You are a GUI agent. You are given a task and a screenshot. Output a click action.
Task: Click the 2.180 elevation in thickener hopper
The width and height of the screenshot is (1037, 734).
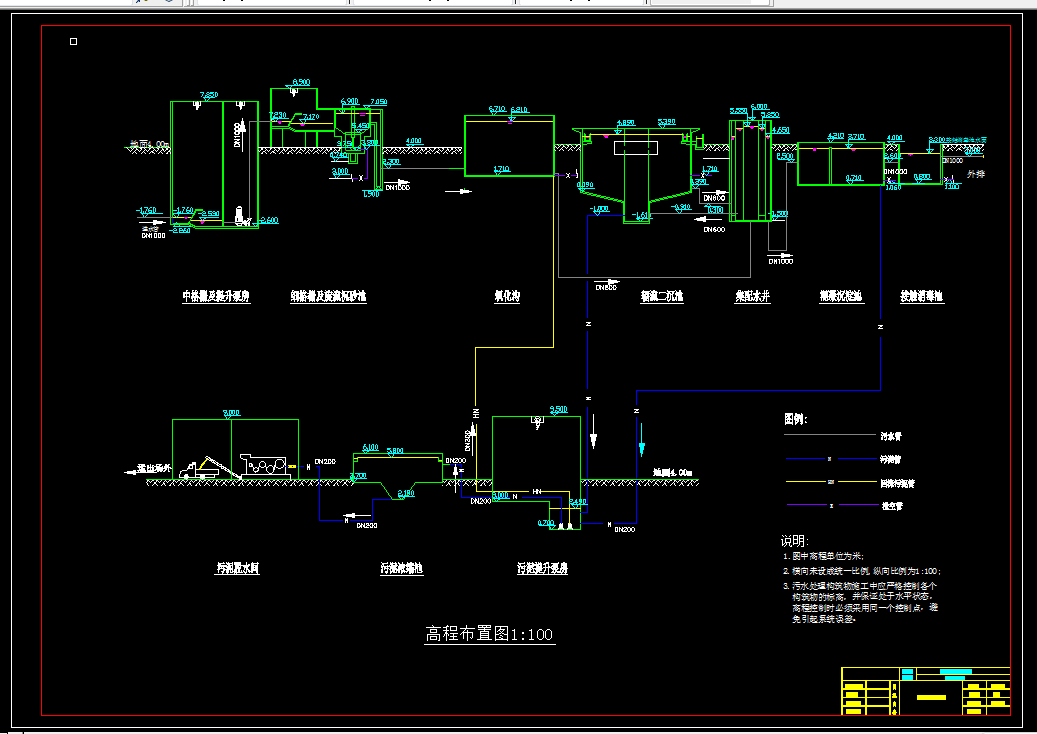tap(406, 493)
